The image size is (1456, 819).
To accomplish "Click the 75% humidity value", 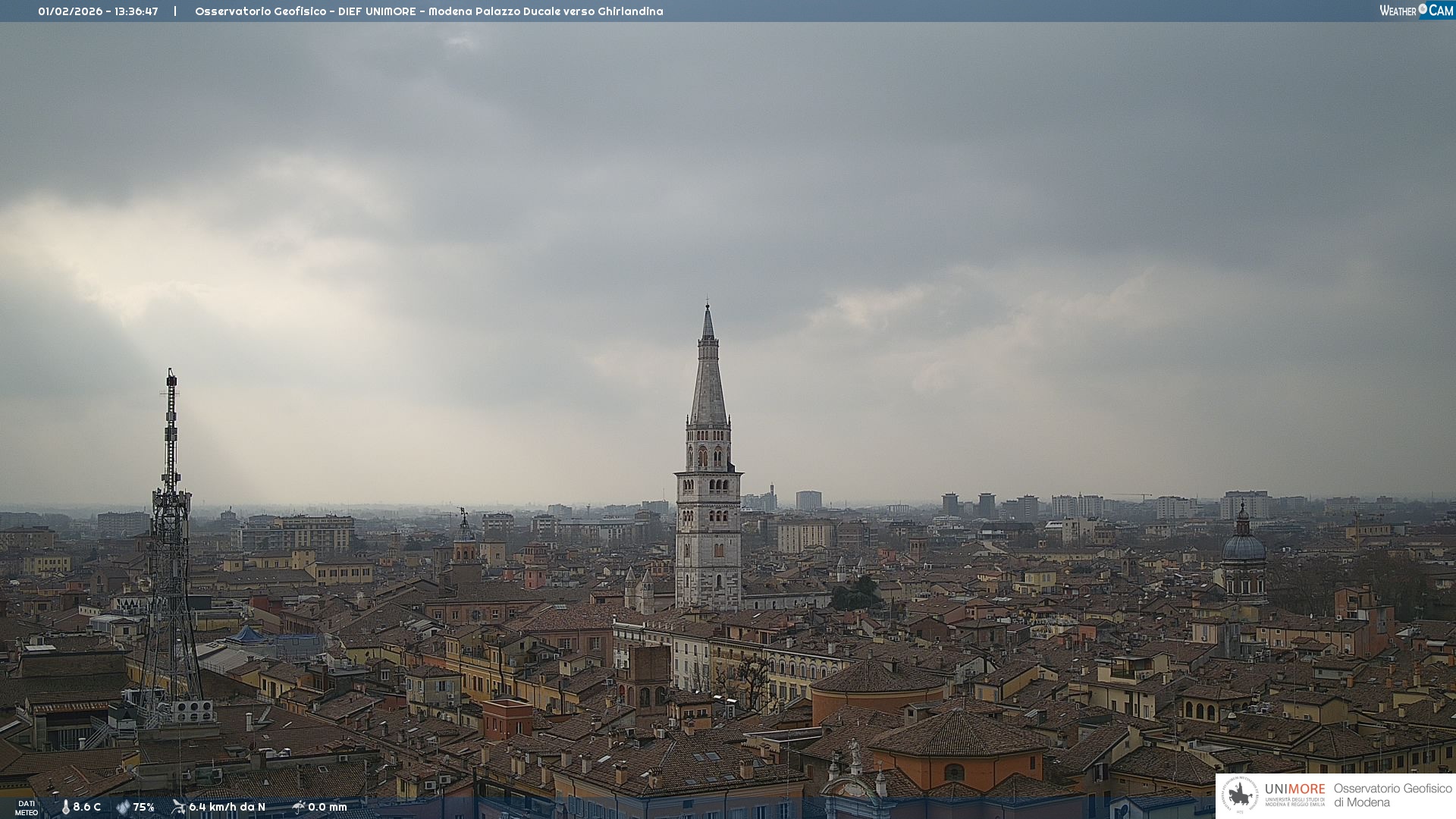I will click(144, 807).
